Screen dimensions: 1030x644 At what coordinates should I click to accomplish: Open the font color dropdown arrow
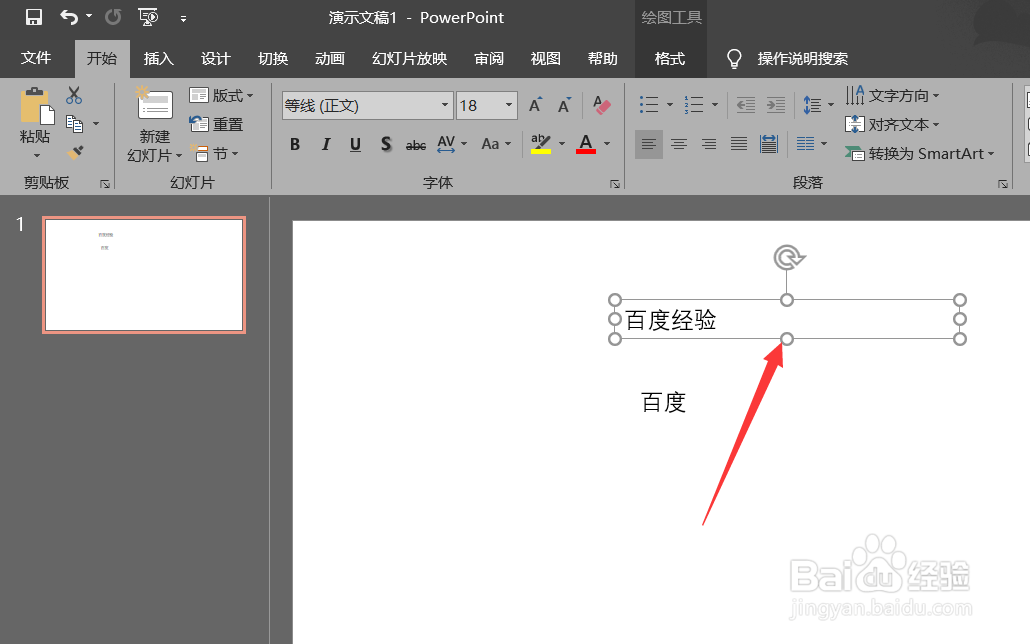tap(607, 144)
